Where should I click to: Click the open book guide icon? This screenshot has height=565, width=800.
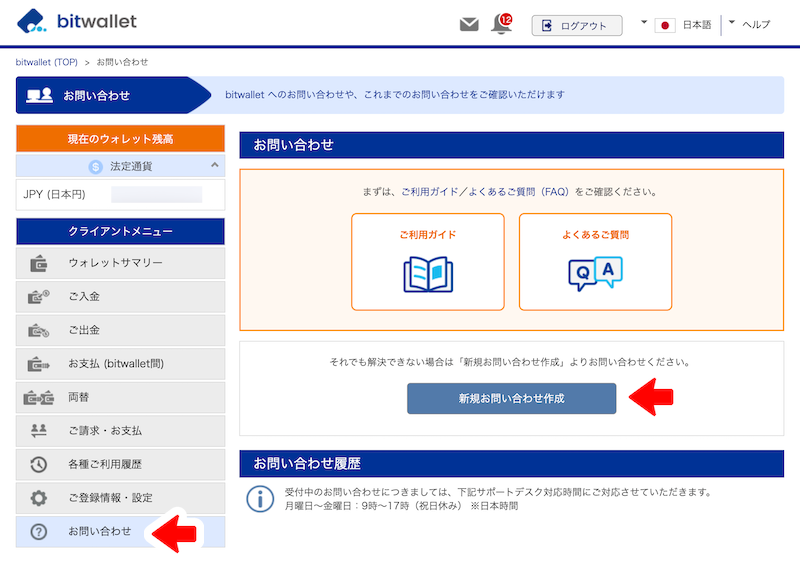click(428, 274)
